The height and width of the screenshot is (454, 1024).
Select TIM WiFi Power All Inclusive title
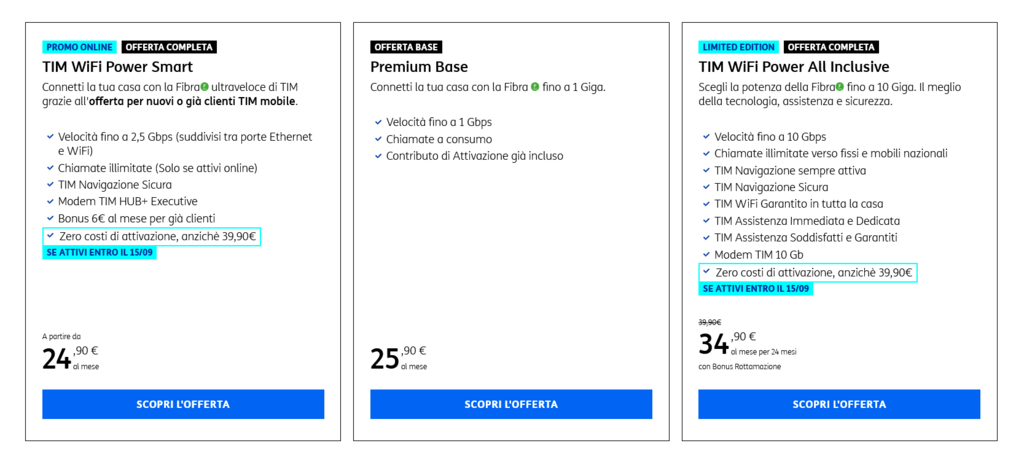pyautogui.click(x=793, y=67)
